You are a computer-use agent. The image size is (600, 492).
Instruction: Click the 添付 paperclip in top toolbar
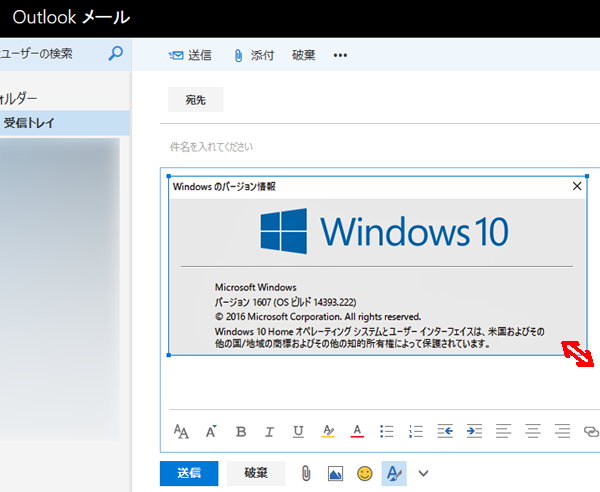pyautogui.click(x=254, y=55)
